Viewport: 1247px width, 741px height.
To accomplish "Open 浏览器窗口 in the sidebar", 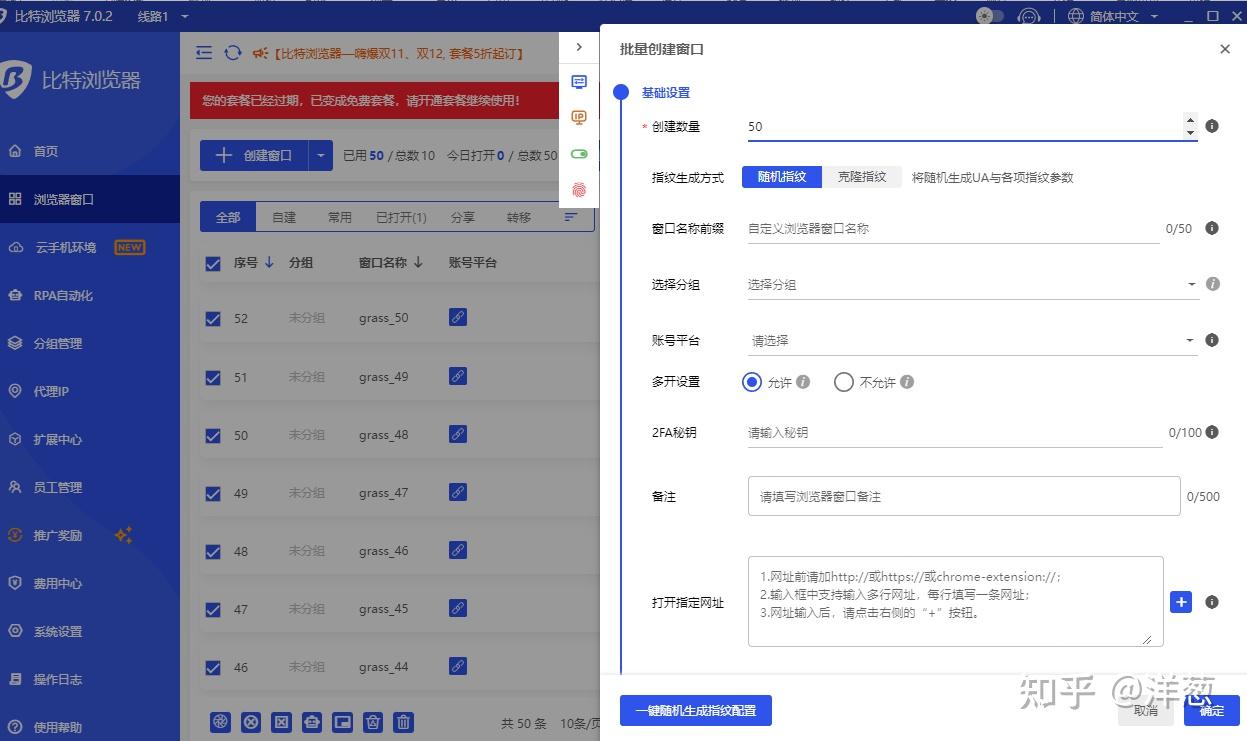I will tap(90, 199).
